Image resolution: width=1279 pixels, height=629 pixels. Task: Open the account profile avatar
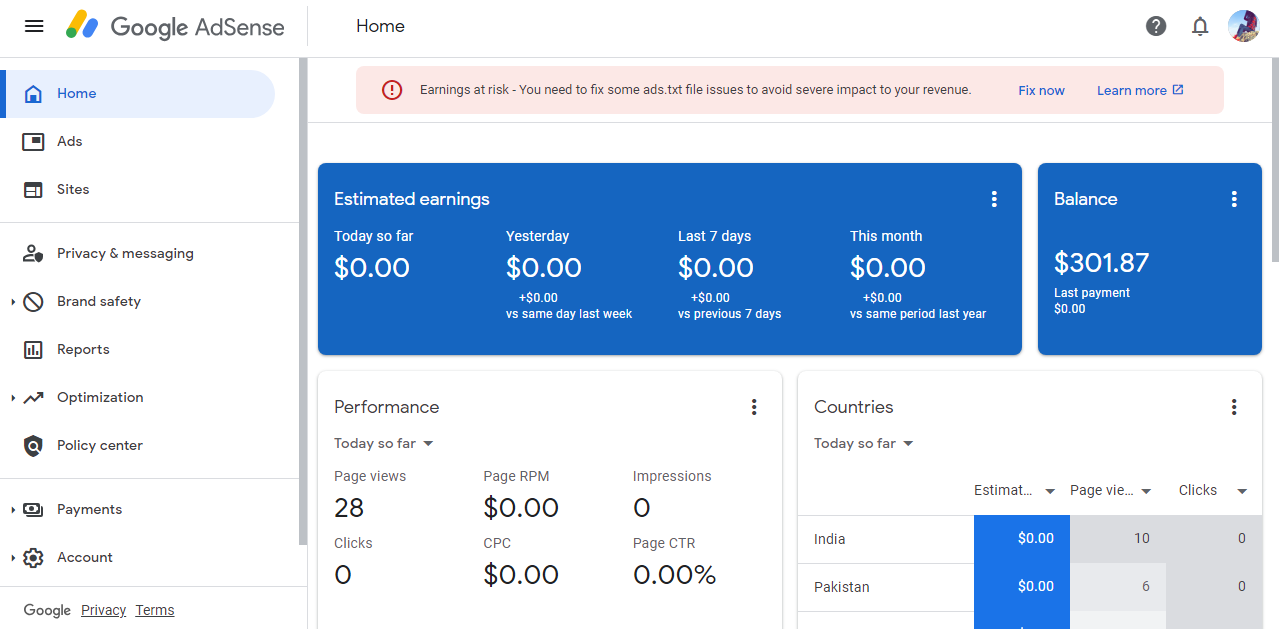point(1243,26)
